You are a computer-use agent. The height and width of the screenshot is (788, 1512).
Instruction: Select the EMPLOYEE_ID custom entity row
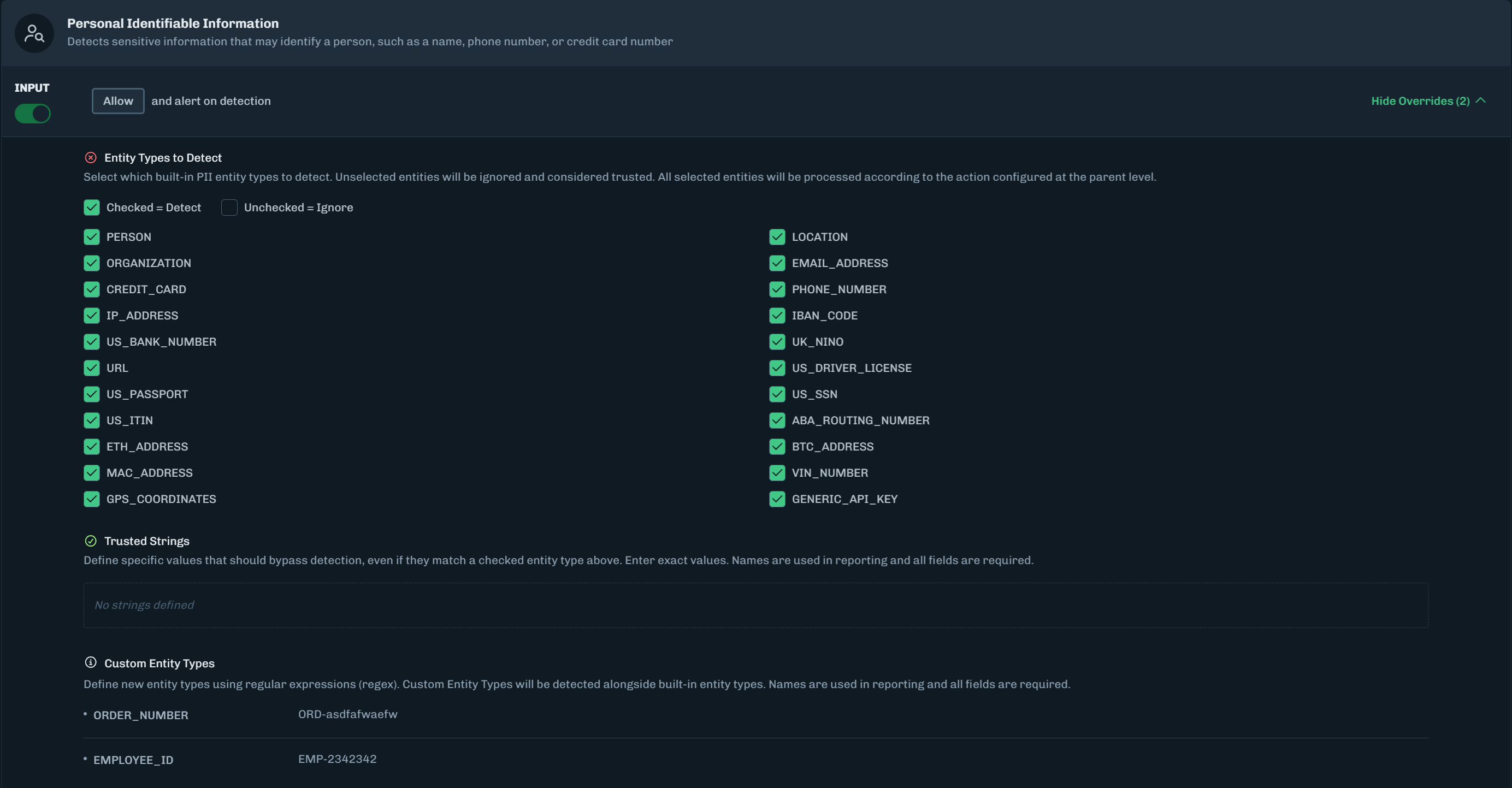pos(133,760)
